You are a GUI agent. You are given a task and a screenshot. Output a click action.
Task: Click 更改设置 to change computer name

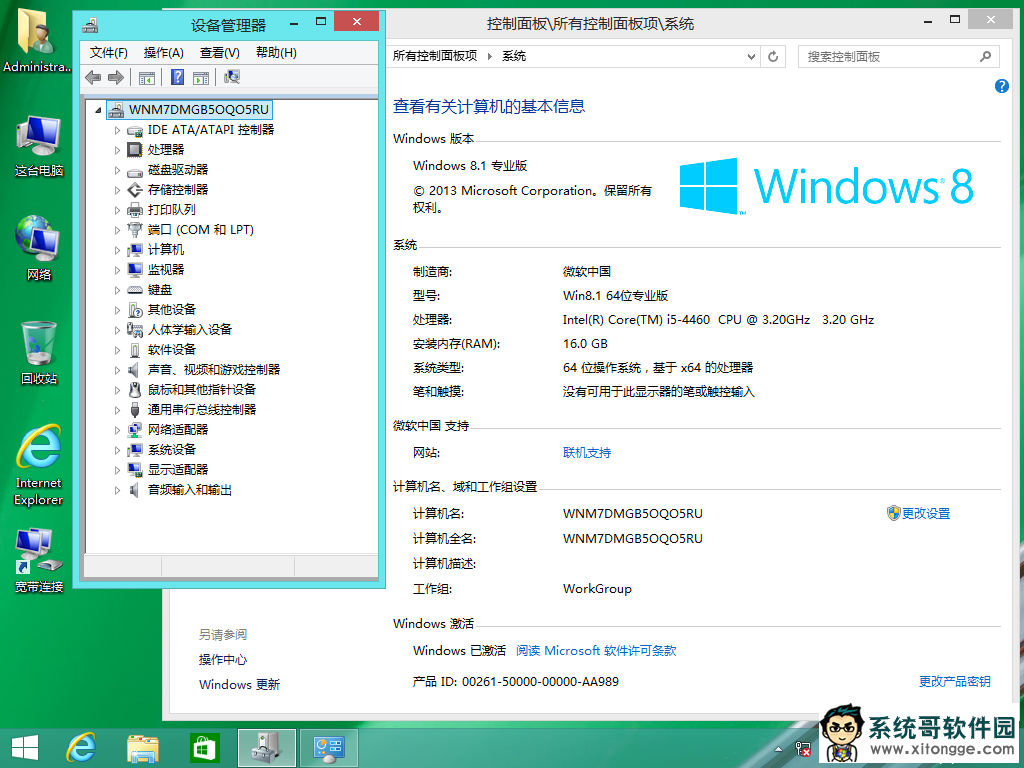[925, 514]
